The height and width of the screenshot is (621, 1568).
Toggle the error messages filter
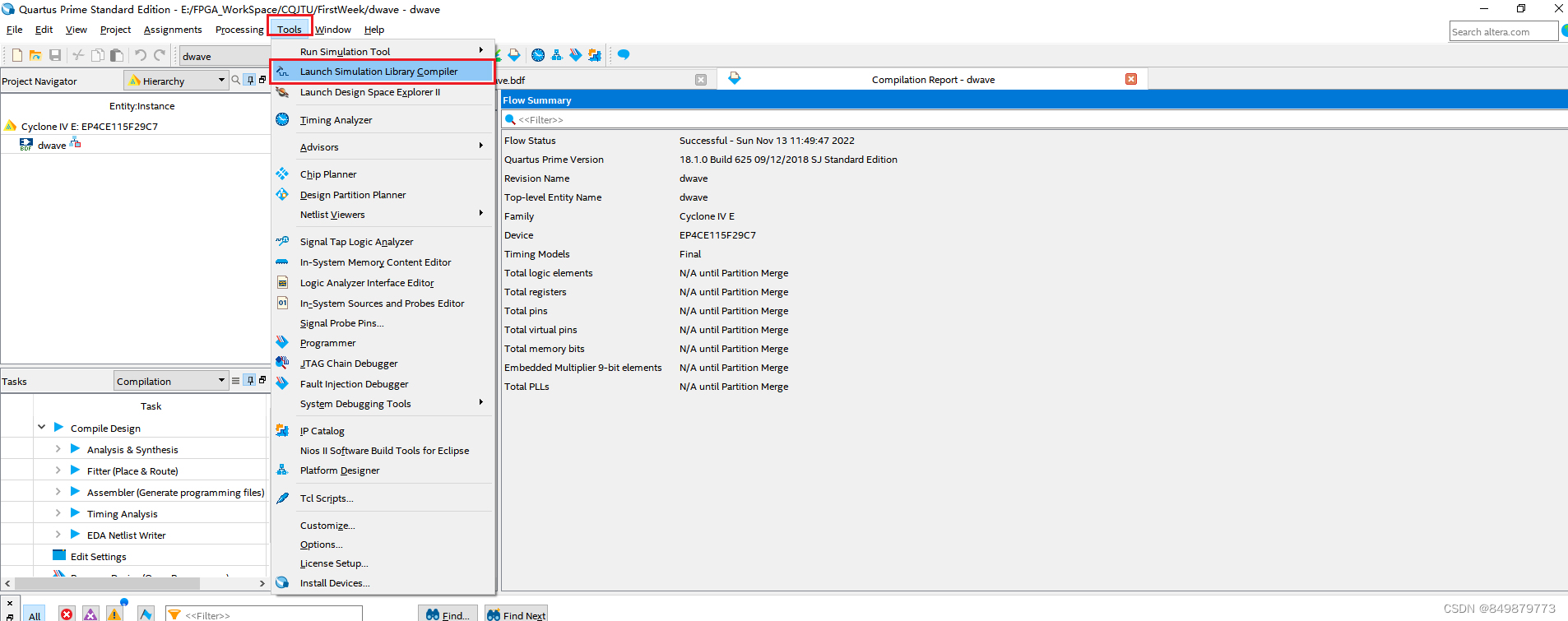click(x=67, y=614)
